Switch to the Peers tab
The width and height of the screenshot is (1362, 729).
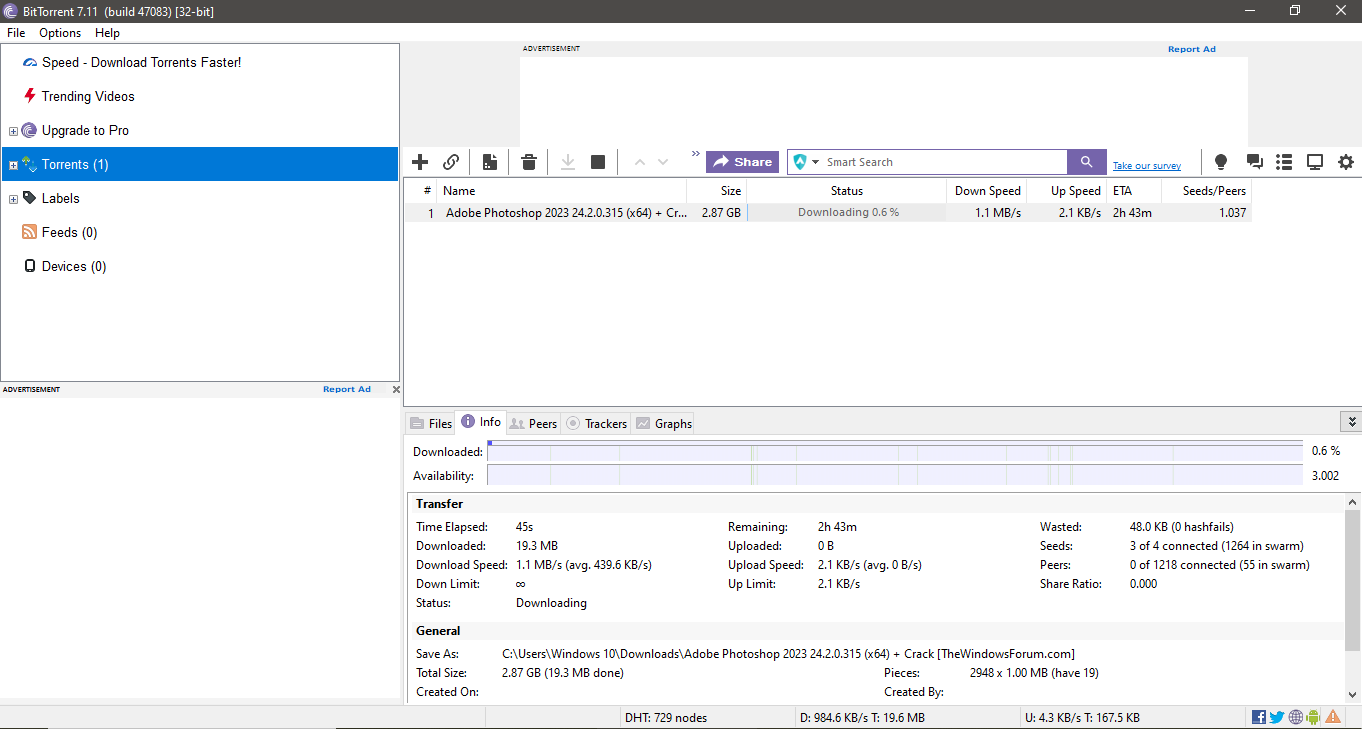click(533, 423)
